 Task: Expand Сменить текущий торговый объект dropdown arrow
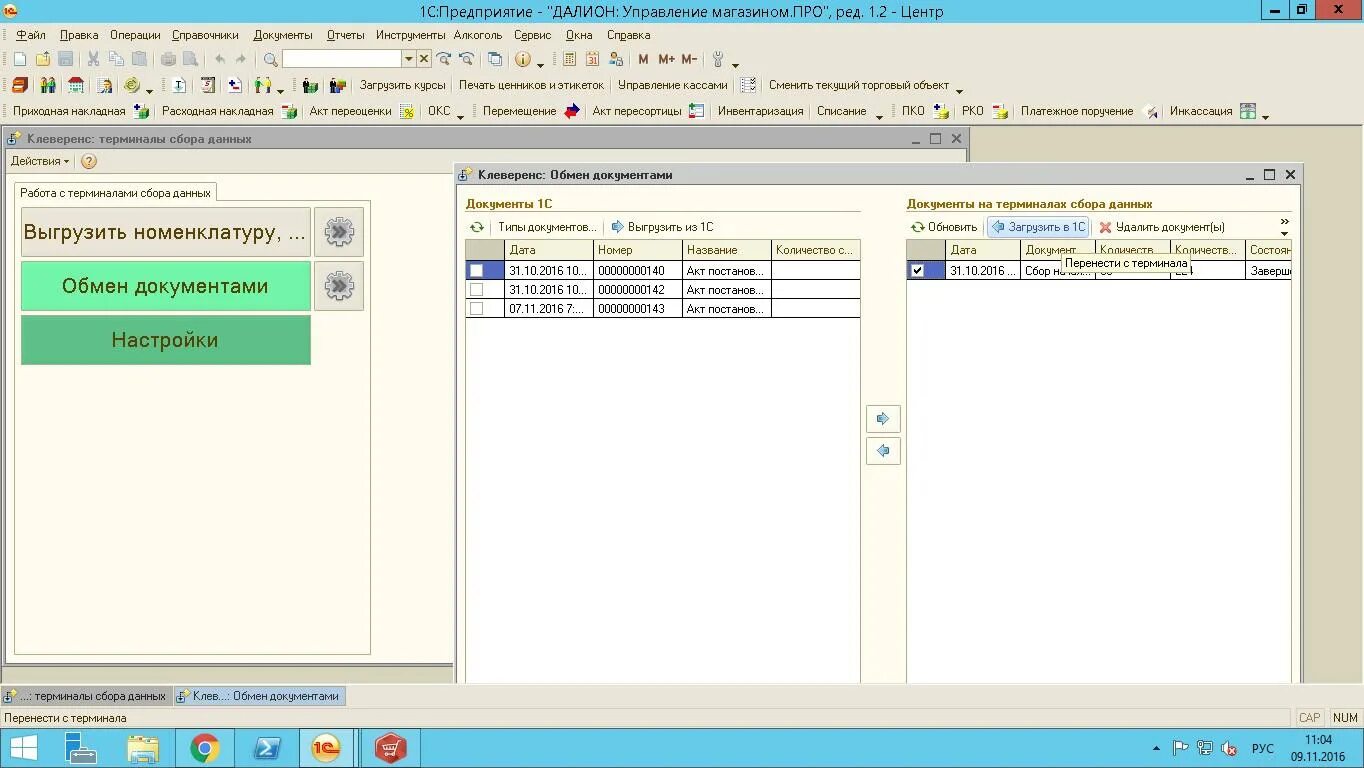(959, 90)
